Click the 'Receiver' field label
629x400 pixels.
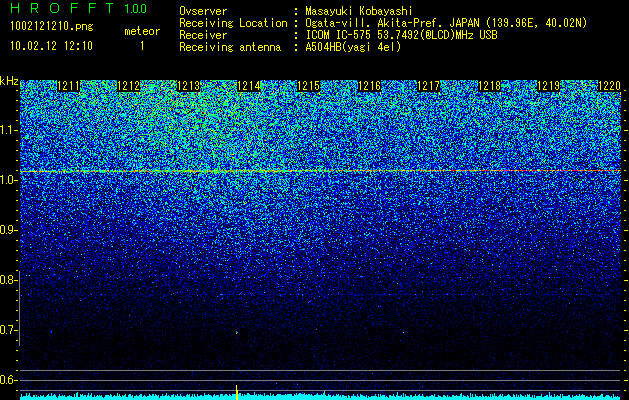tap(203, 35)
